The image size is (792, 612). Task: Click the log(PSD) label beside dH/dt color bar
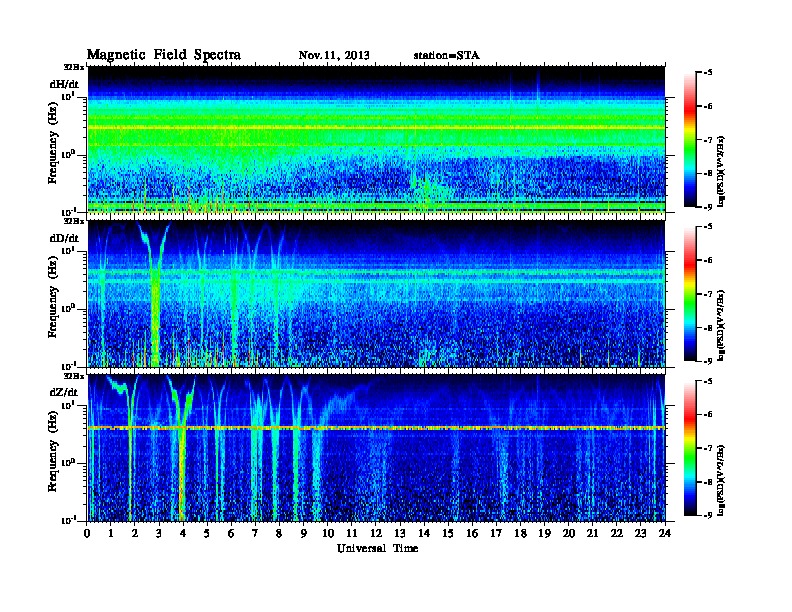click(721, 171)
